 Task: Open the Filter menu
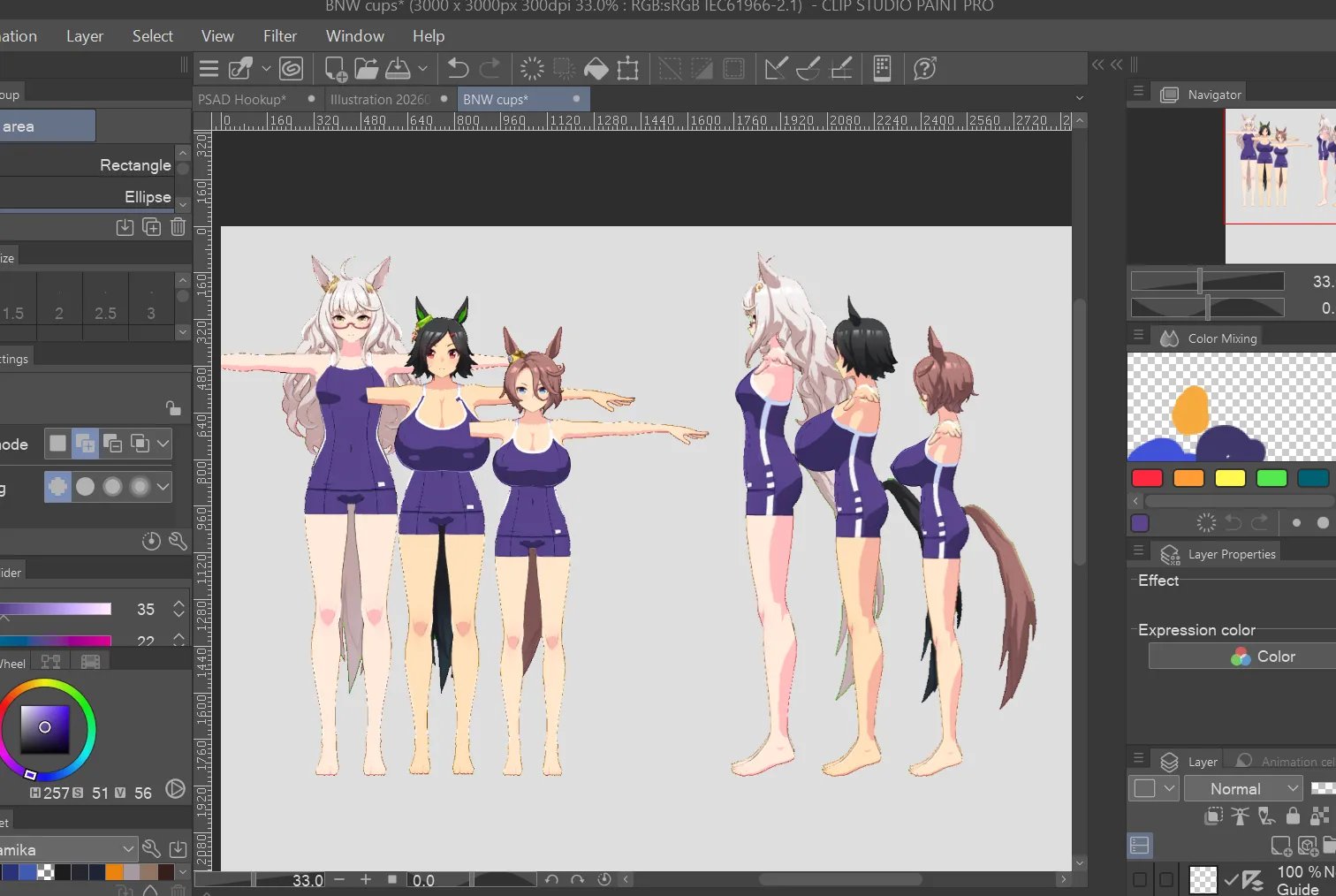(x=280, y=36)
